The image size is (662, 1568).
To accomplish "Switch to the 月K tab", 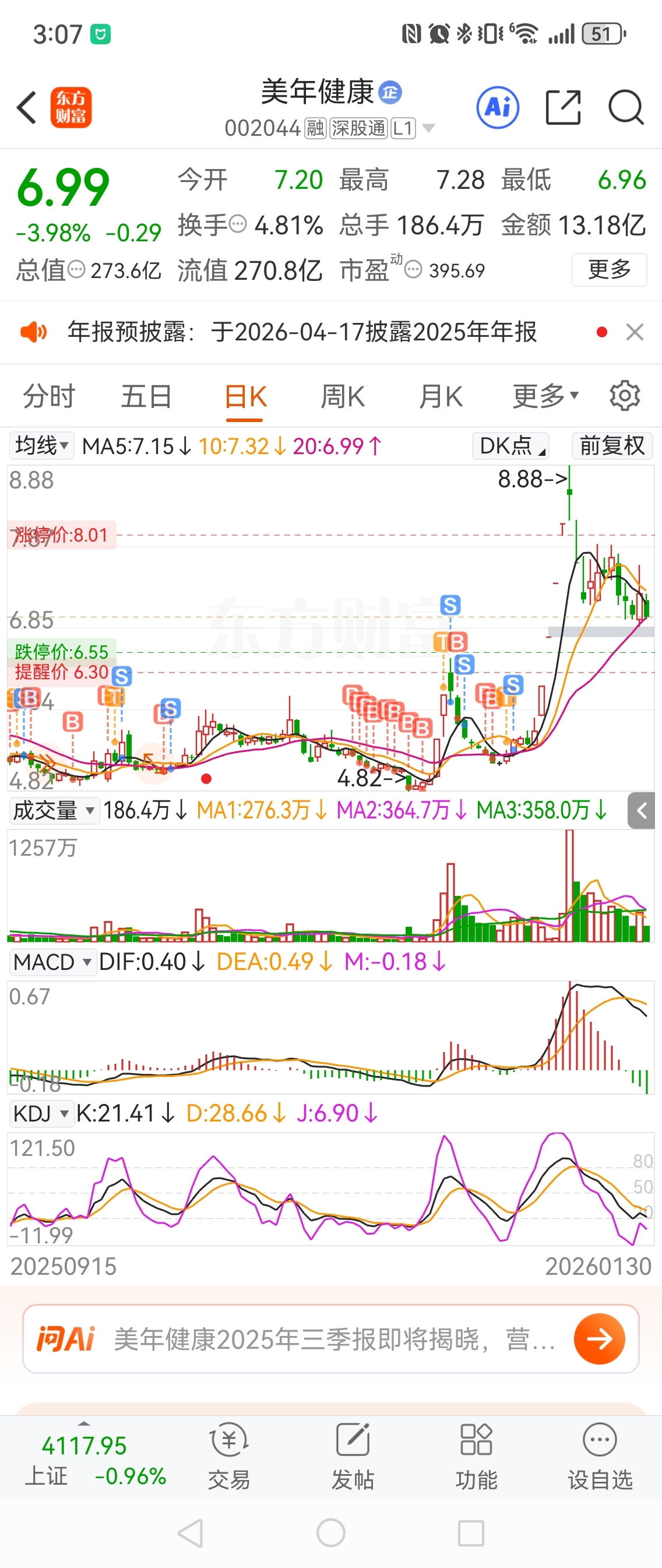I will click(x=441, y=397).
